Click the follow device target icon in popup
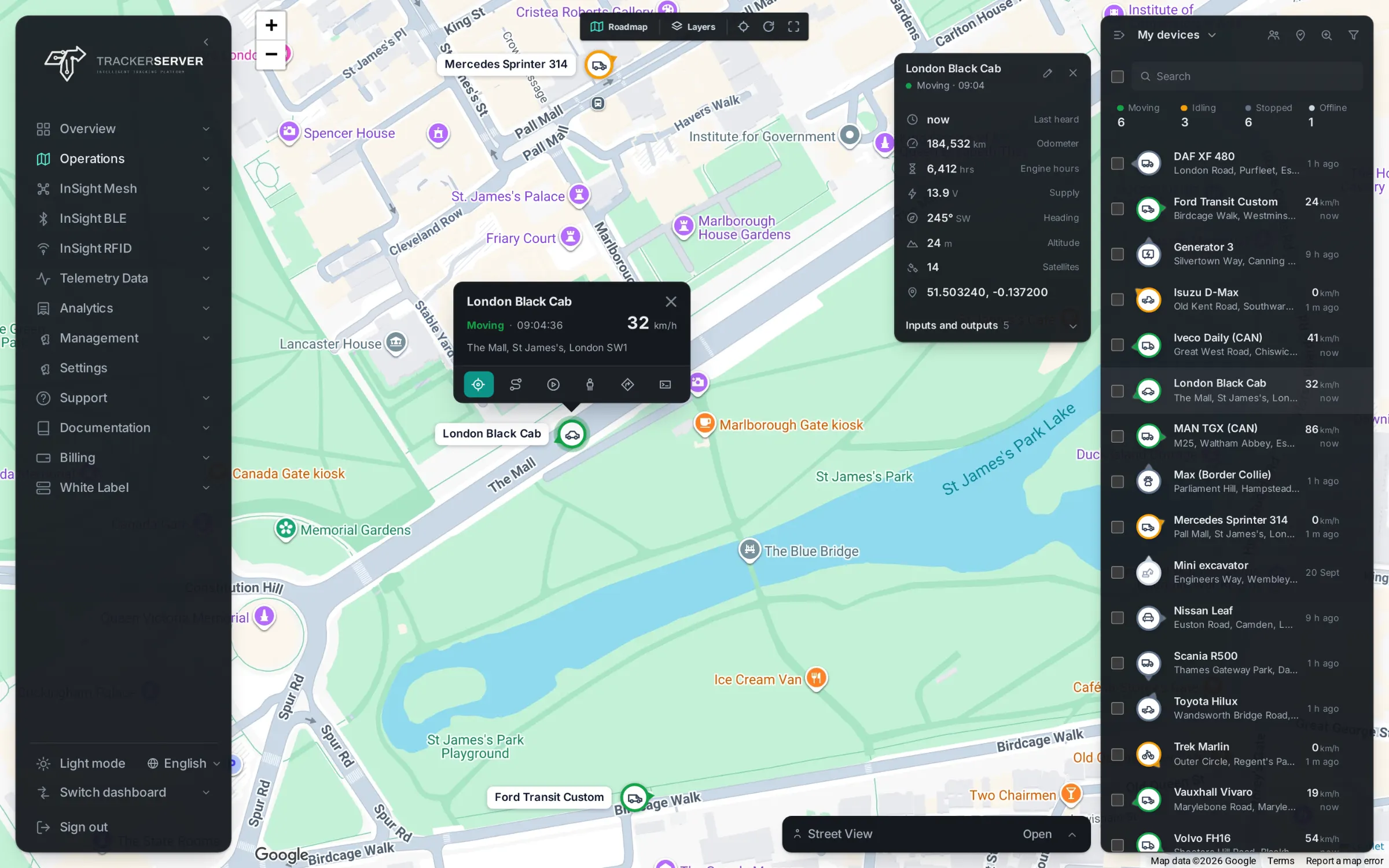The height and width of the screenshot is (868, 1389). 478,384
